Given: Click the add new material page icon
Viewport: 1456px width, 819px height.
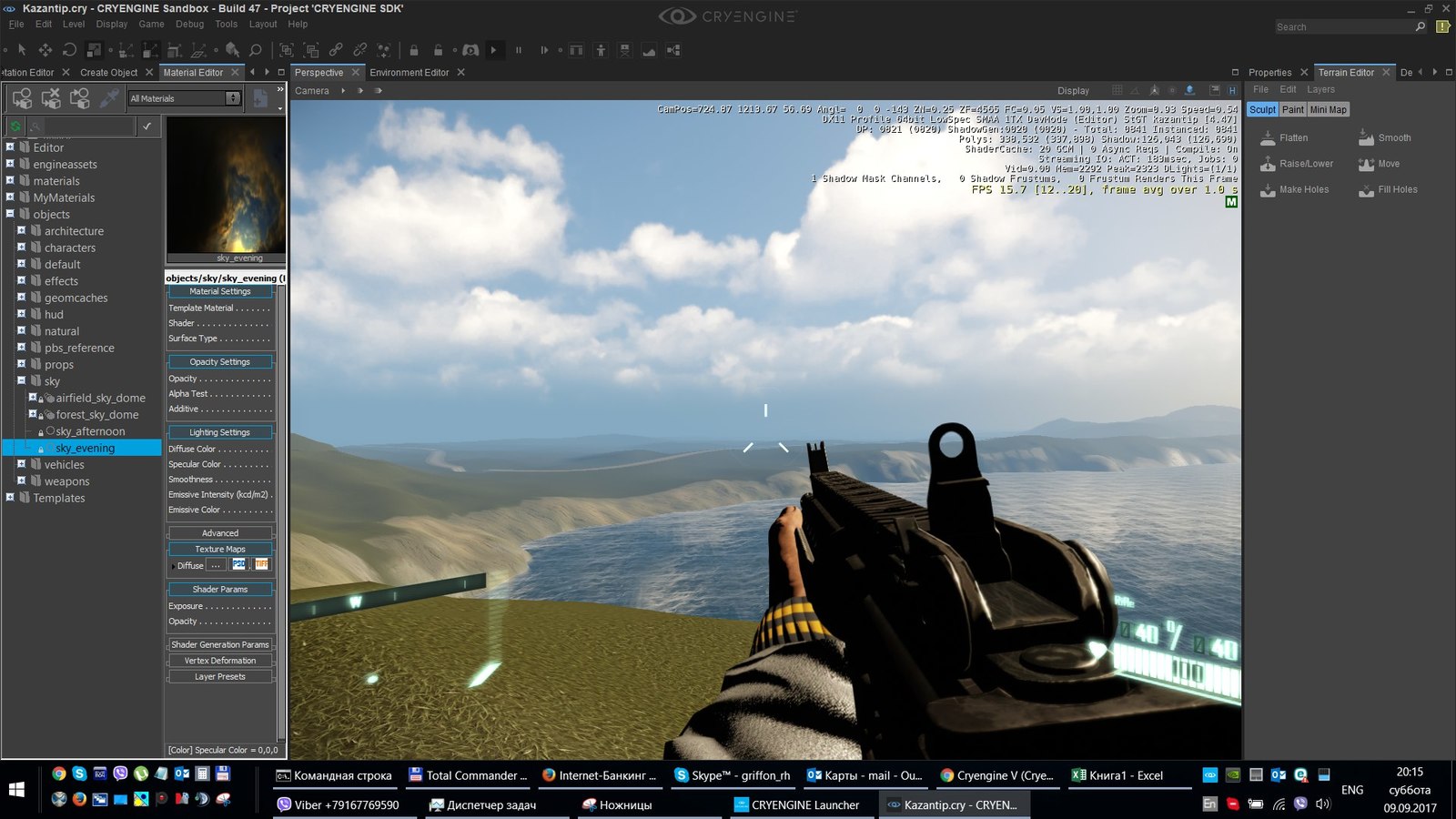Looking at the screenshot, I should (x=260, y=97).
